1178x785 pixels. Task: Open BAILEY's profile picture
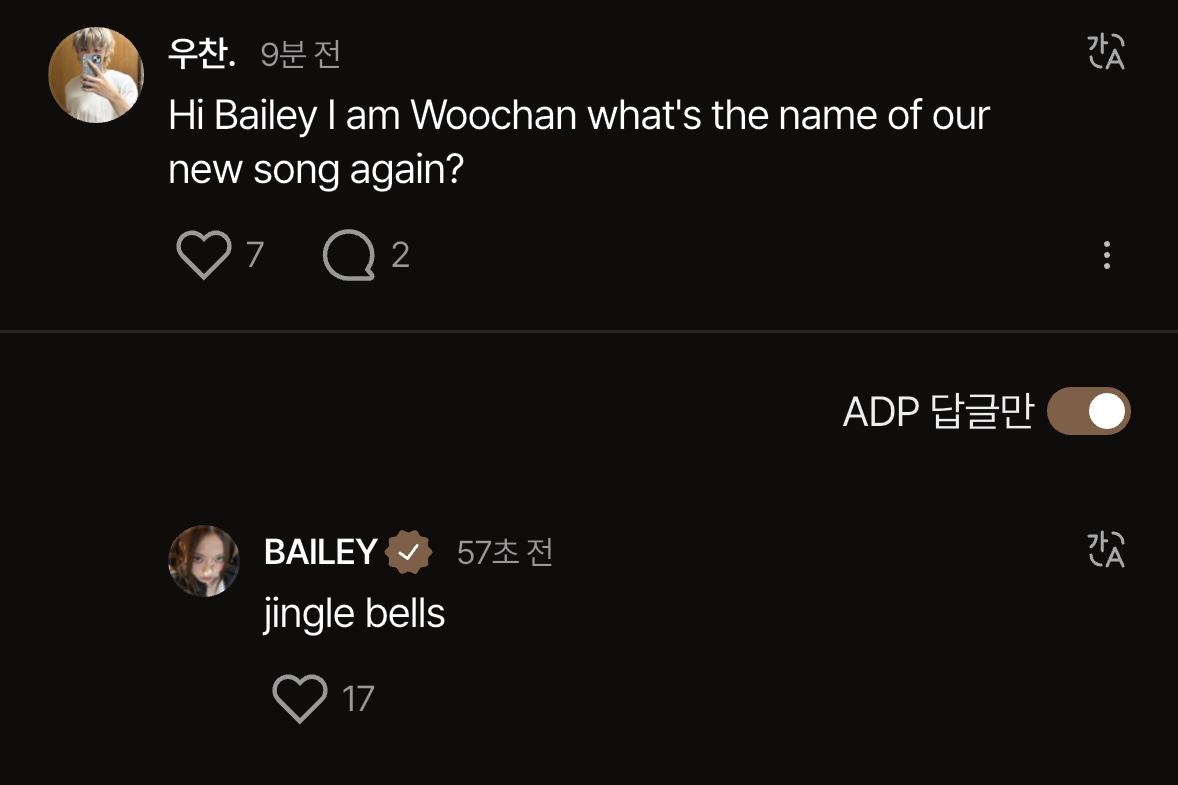coord(204,561)
